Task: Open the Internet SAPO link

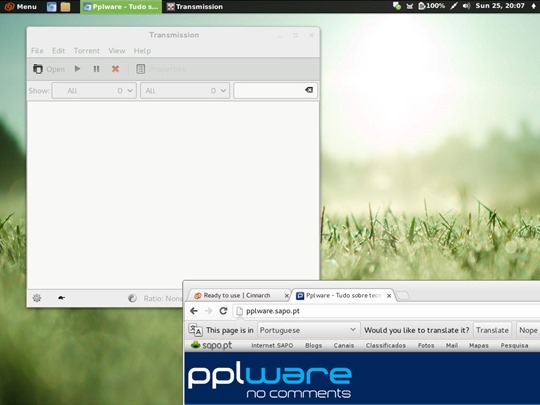Action: 272,345
